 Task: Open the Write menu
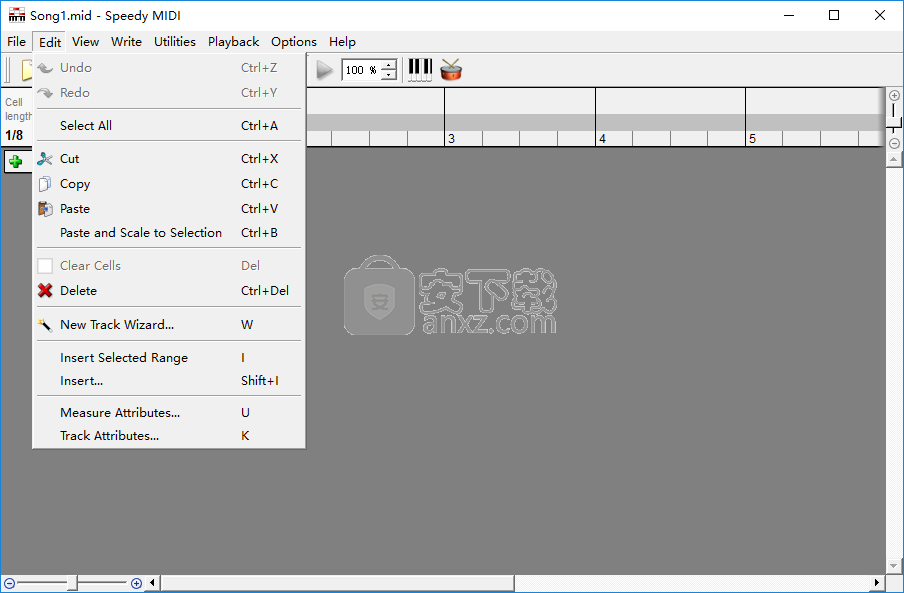point(126,41)
